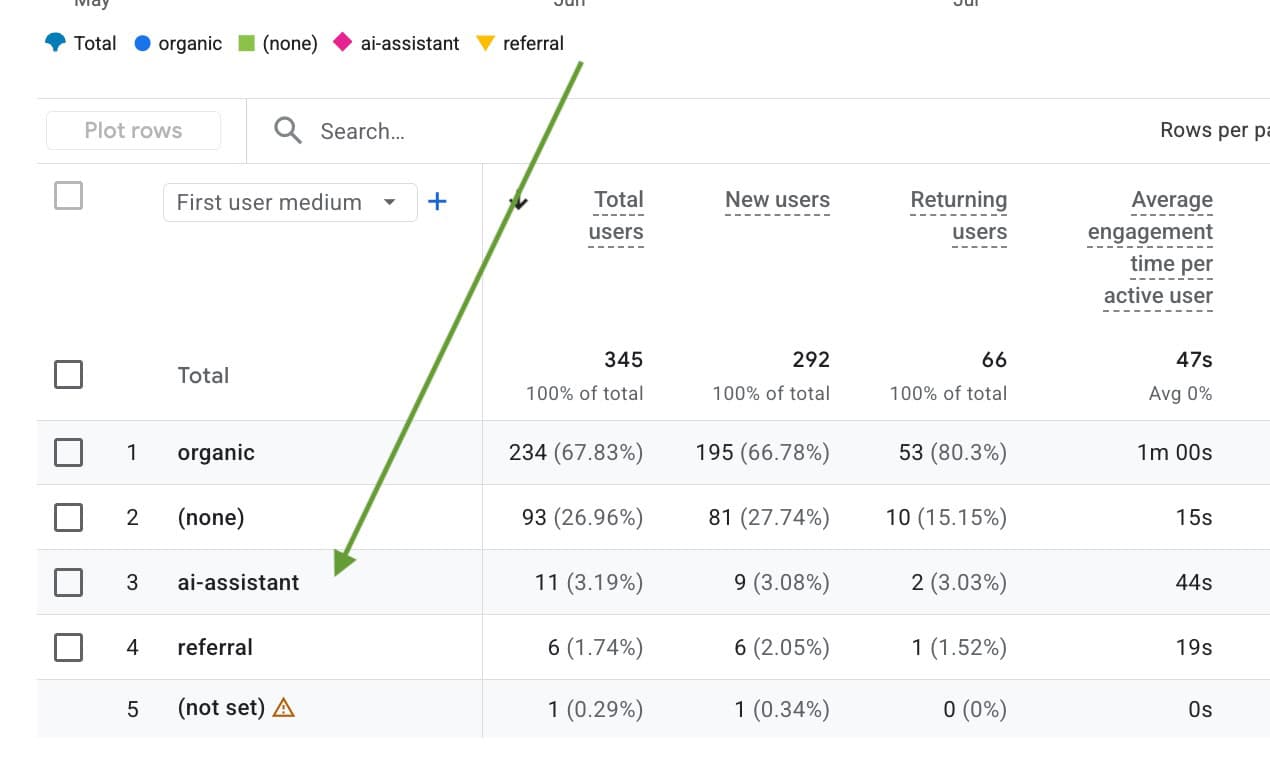
Task: Click the cell 11 (3.19%)
Action: click(589, 582)
